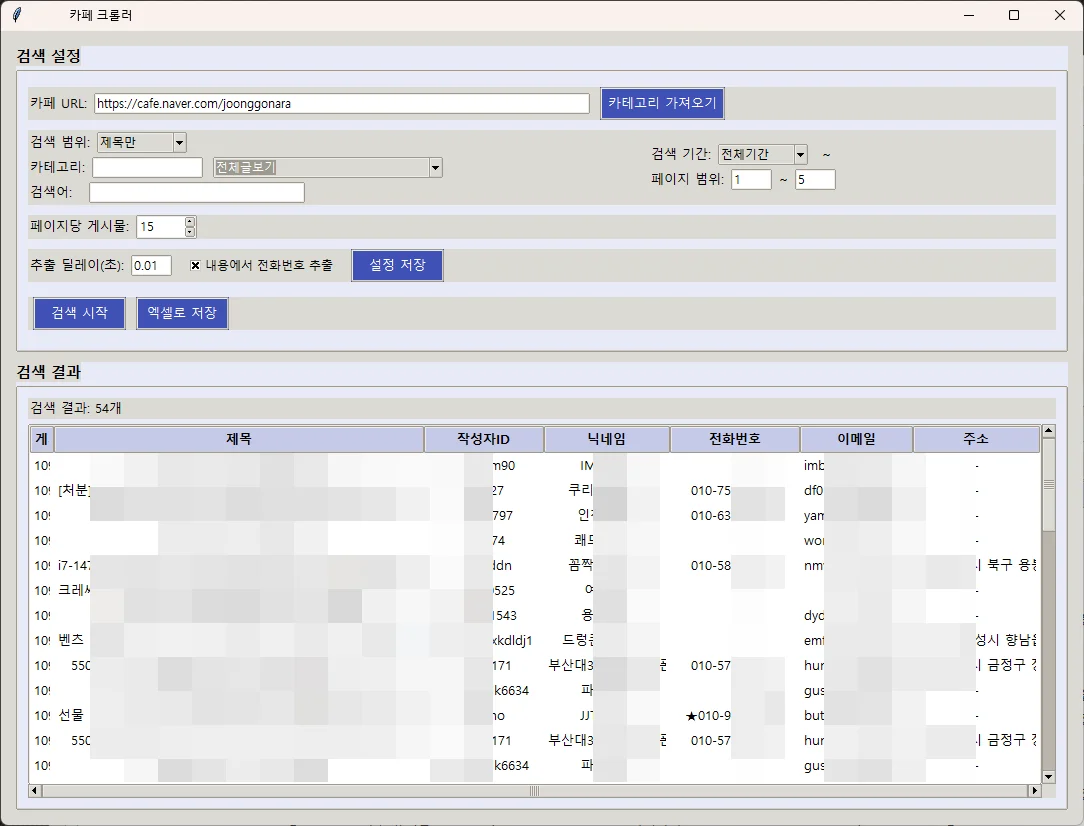Screen dimensions: 1084x826
Task: Click page range end field showing 5
Action: tap(815, 180)
